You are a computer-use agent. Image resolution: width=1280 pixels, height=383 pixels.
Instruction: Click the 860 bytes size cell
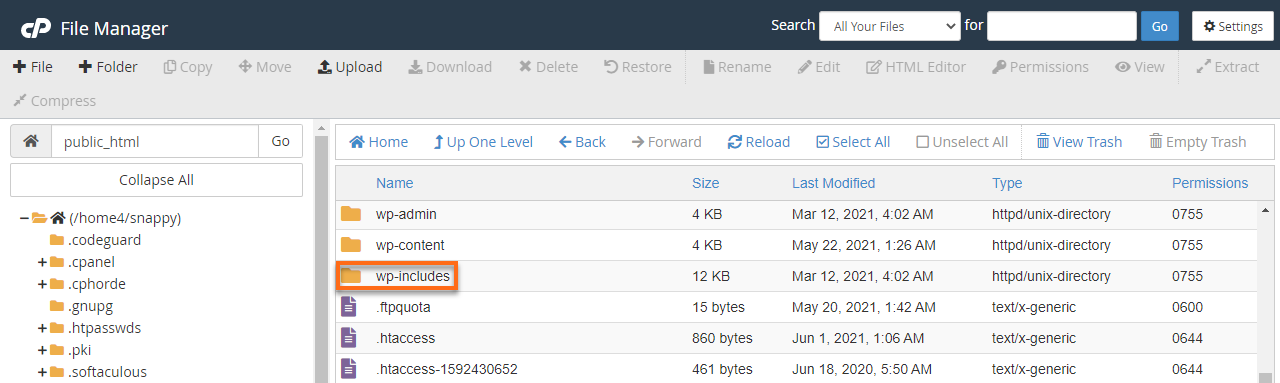tap(722, 338)
